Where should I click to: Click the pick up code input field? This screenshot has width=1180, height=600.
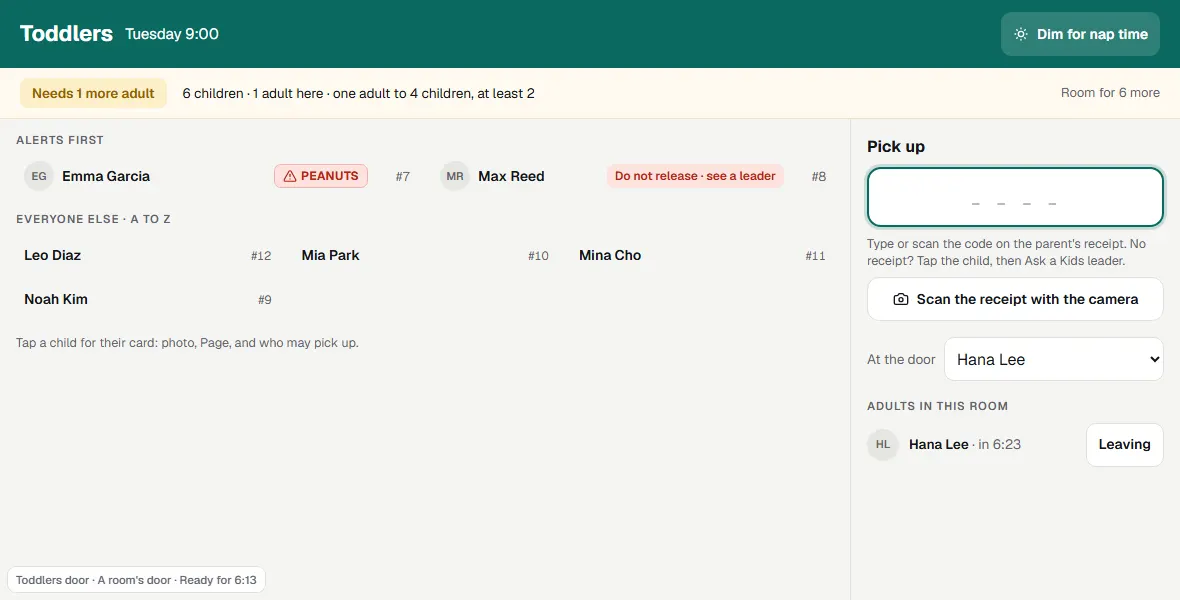1015,197
